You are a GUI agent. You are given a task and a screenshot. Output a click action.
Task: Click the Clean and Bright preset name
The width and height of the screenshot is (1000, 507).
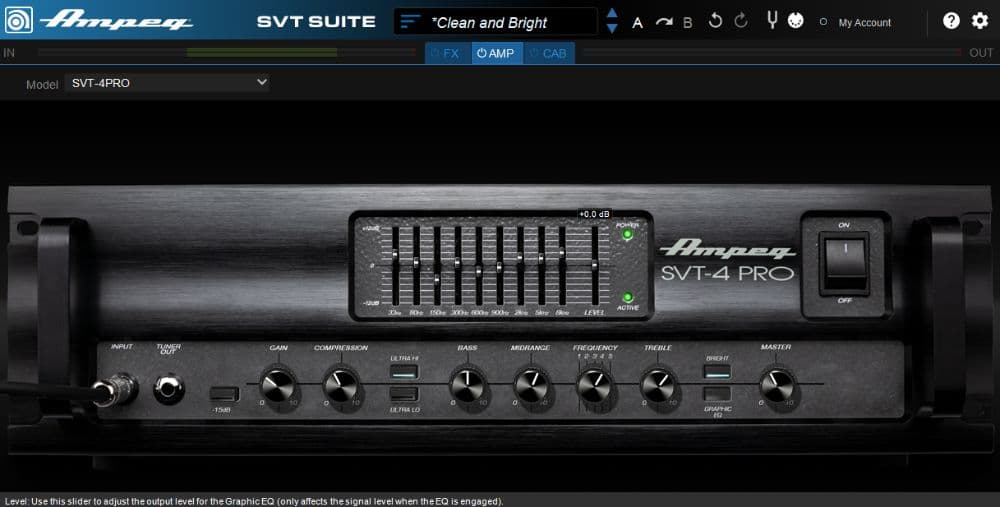tap(490, 23)
